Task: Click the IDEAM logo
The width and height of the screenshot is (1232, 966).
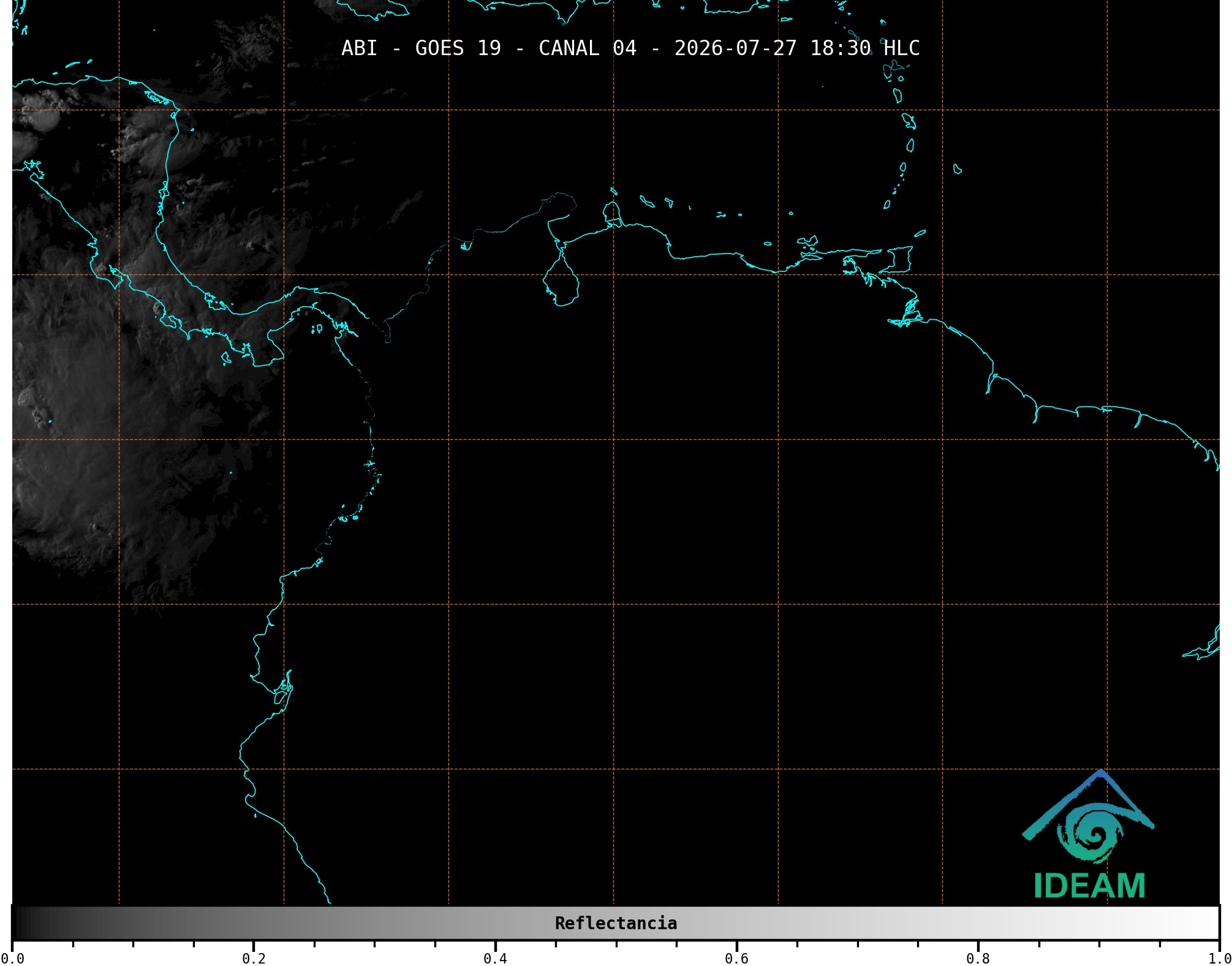Action: (x=1089, y=834)
